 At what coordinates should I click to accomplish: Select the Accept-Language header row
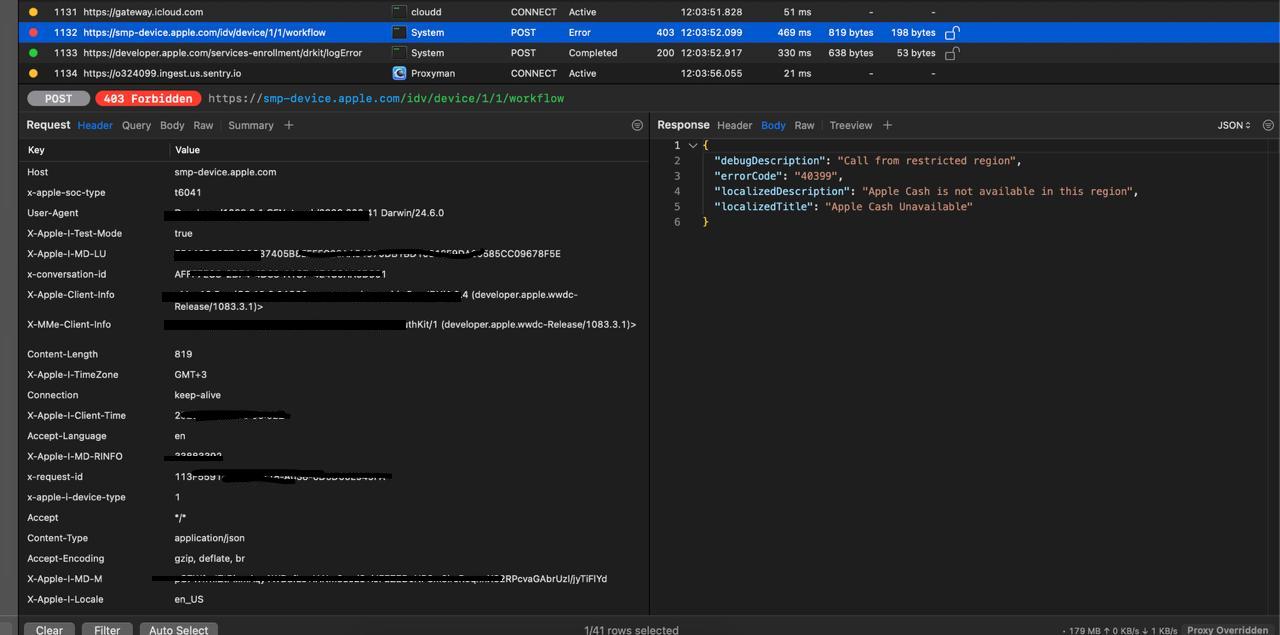pos(333,436)
